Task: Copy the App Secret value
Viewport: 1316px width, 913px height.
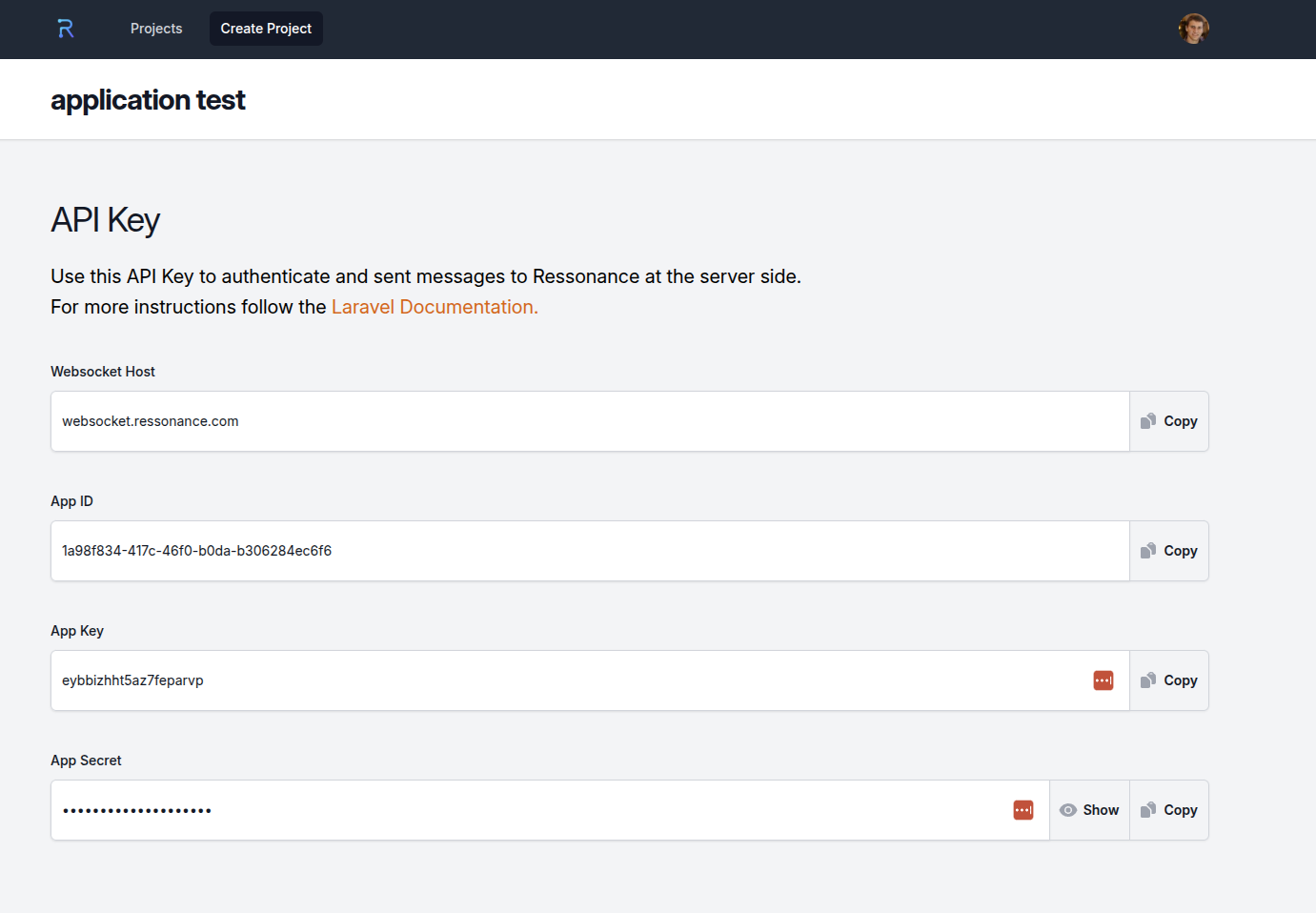Action: [x=1169, y=810]
